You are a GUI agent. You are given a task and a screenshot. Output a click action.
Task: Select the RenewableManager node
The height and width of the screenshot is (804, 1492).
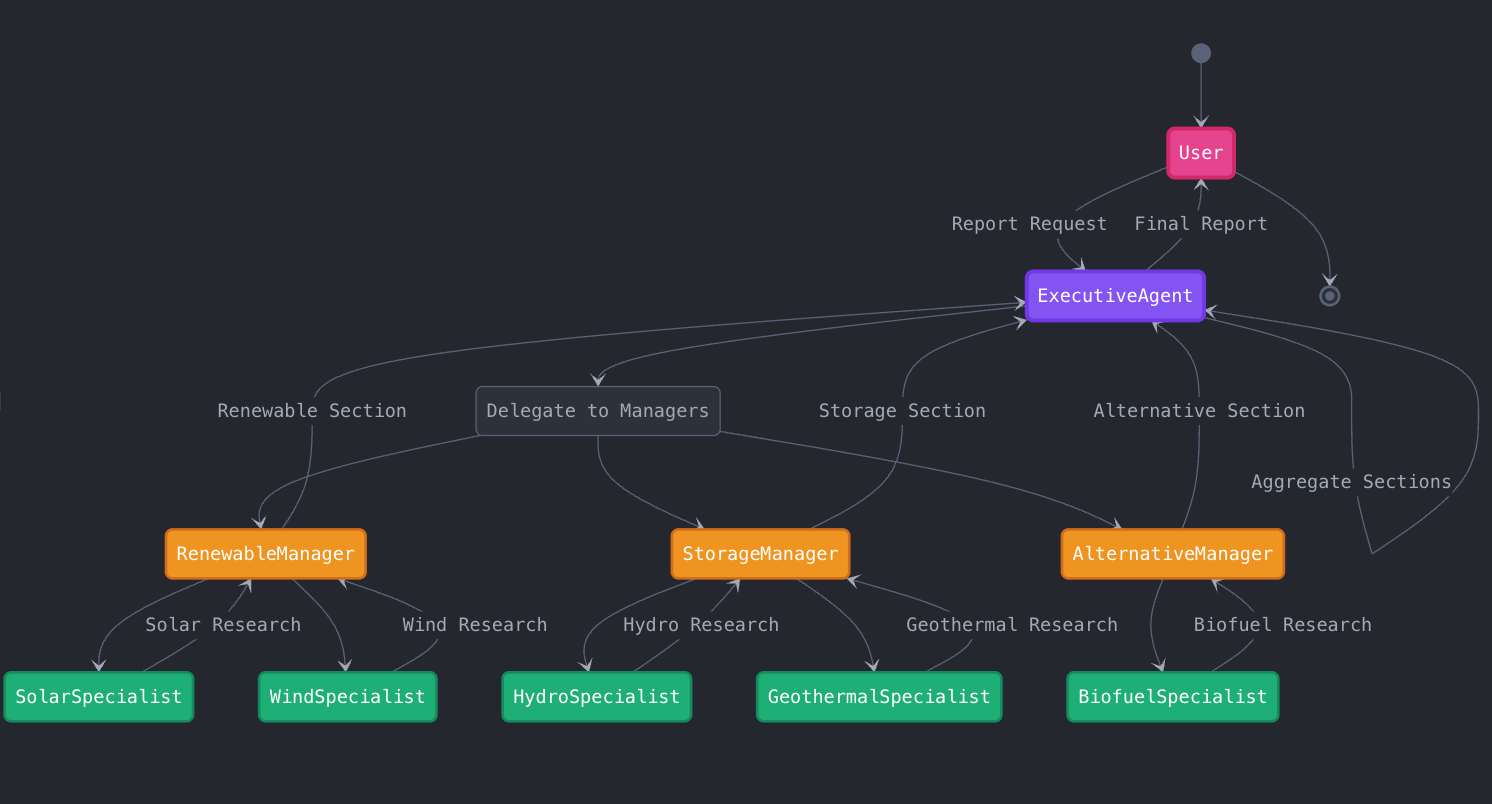click(x=265, y=553)
